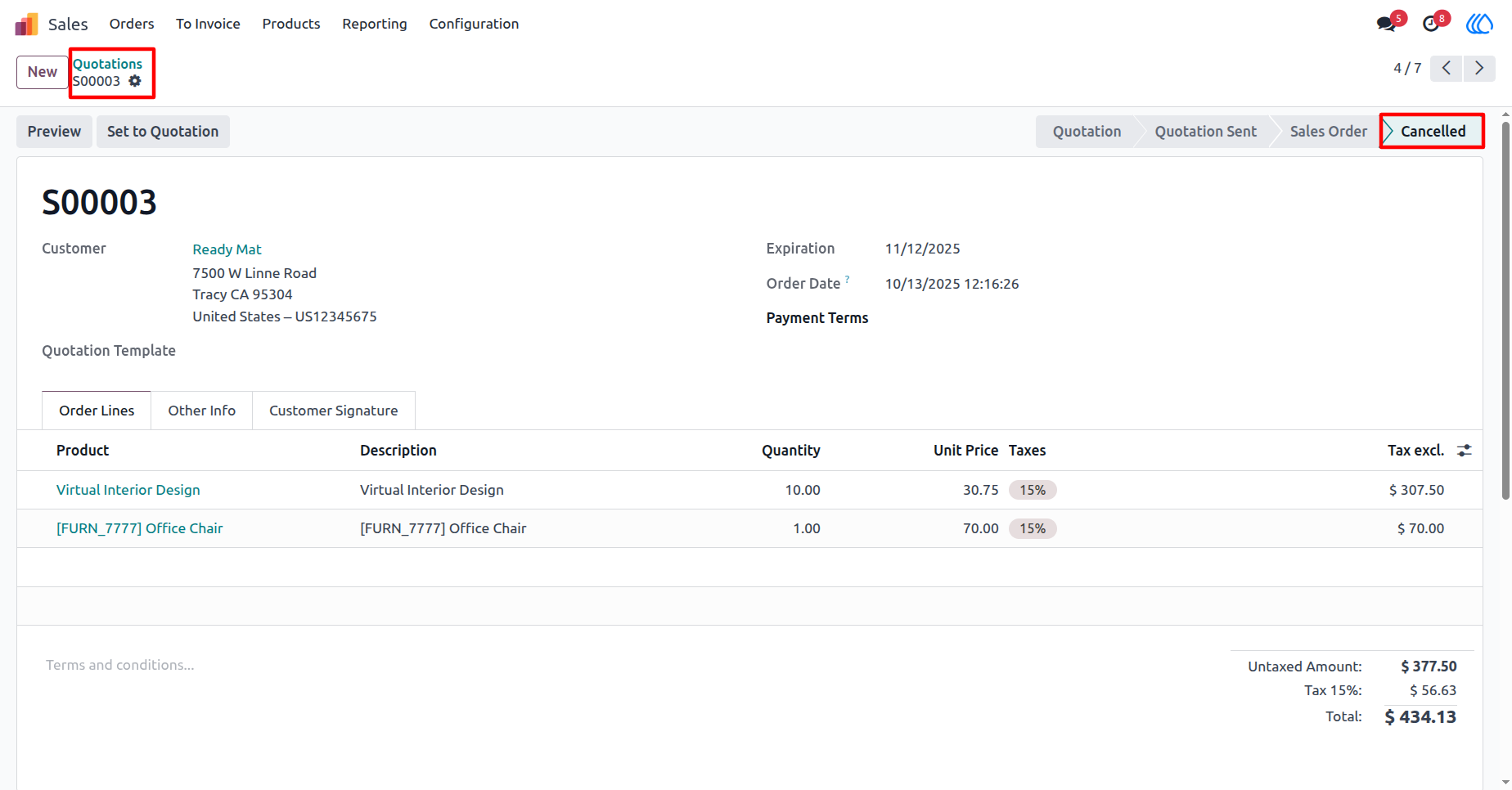
Task: Open the To Invoice menu
Action: 208,24
